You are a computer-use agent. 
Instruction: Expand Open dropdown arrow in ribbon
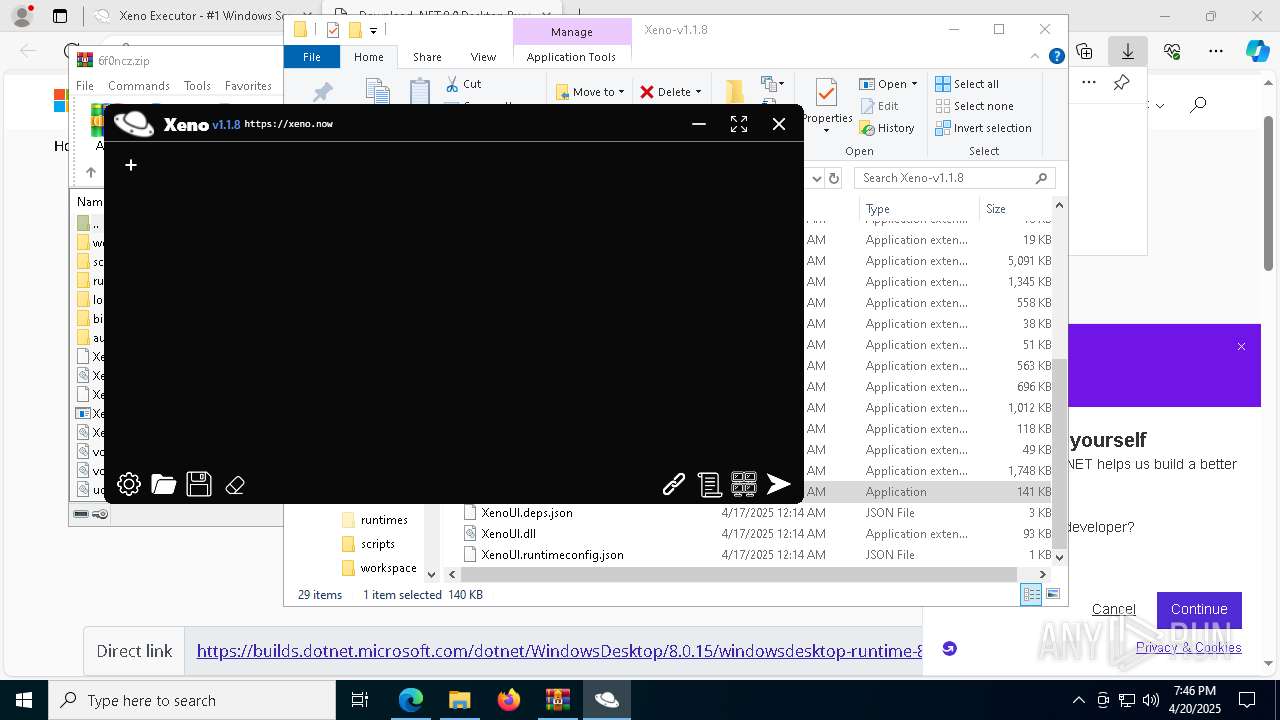[914, 84]
